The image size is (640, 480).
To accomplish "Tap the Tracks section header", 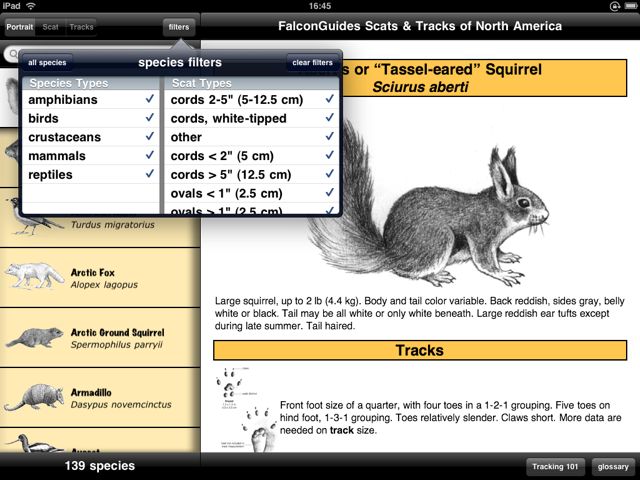I will click(420, 351).
